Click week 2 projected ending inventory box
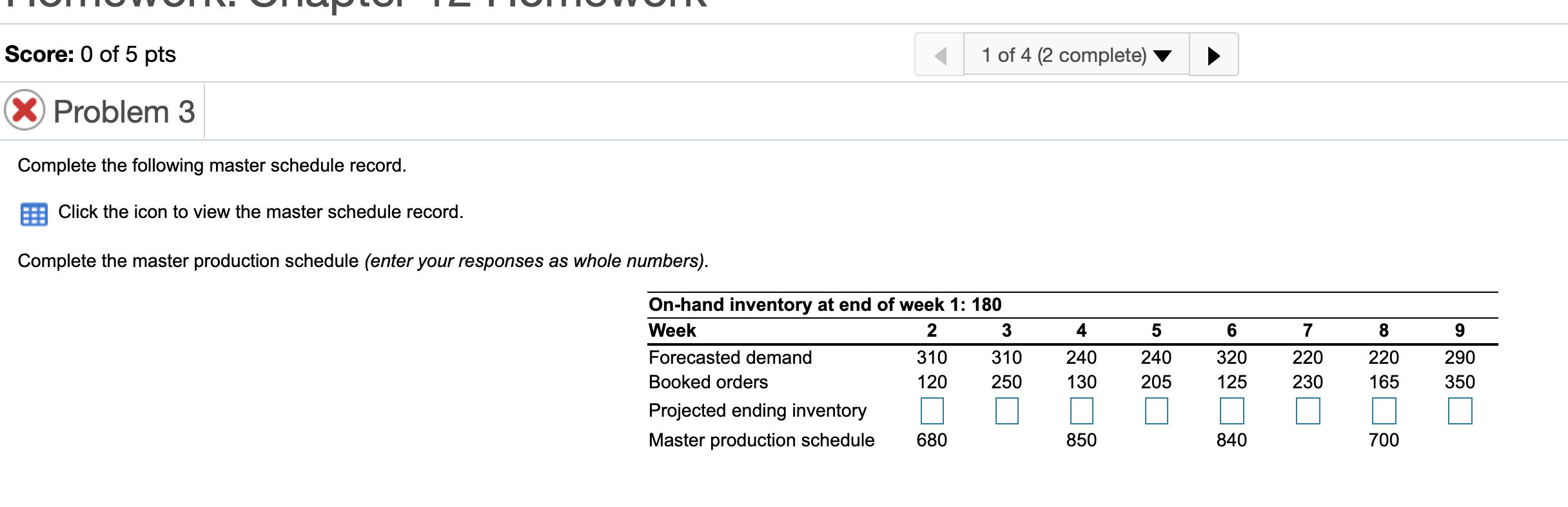The height and width of the screenshot is (507, 1568). [x=932, y=411]
